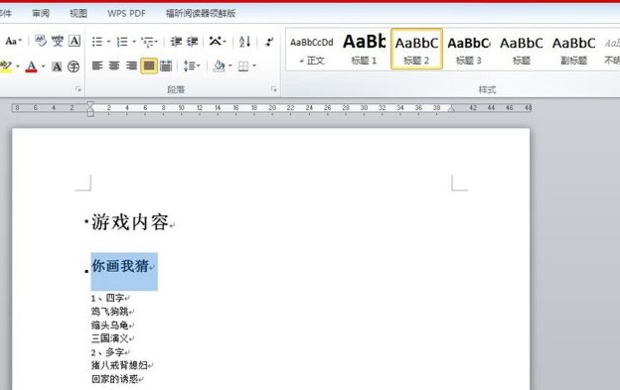
Task: Click the Increase Indent icon
Action: pyautogui.click(x=193, y=42)
